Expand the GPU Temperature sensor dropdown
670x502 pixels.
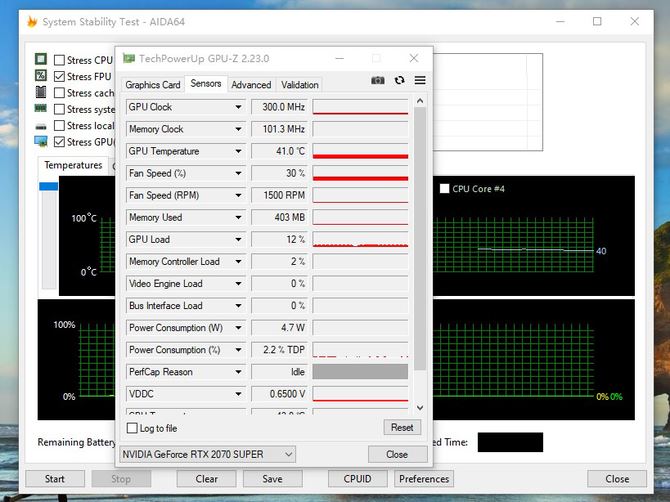238,151
